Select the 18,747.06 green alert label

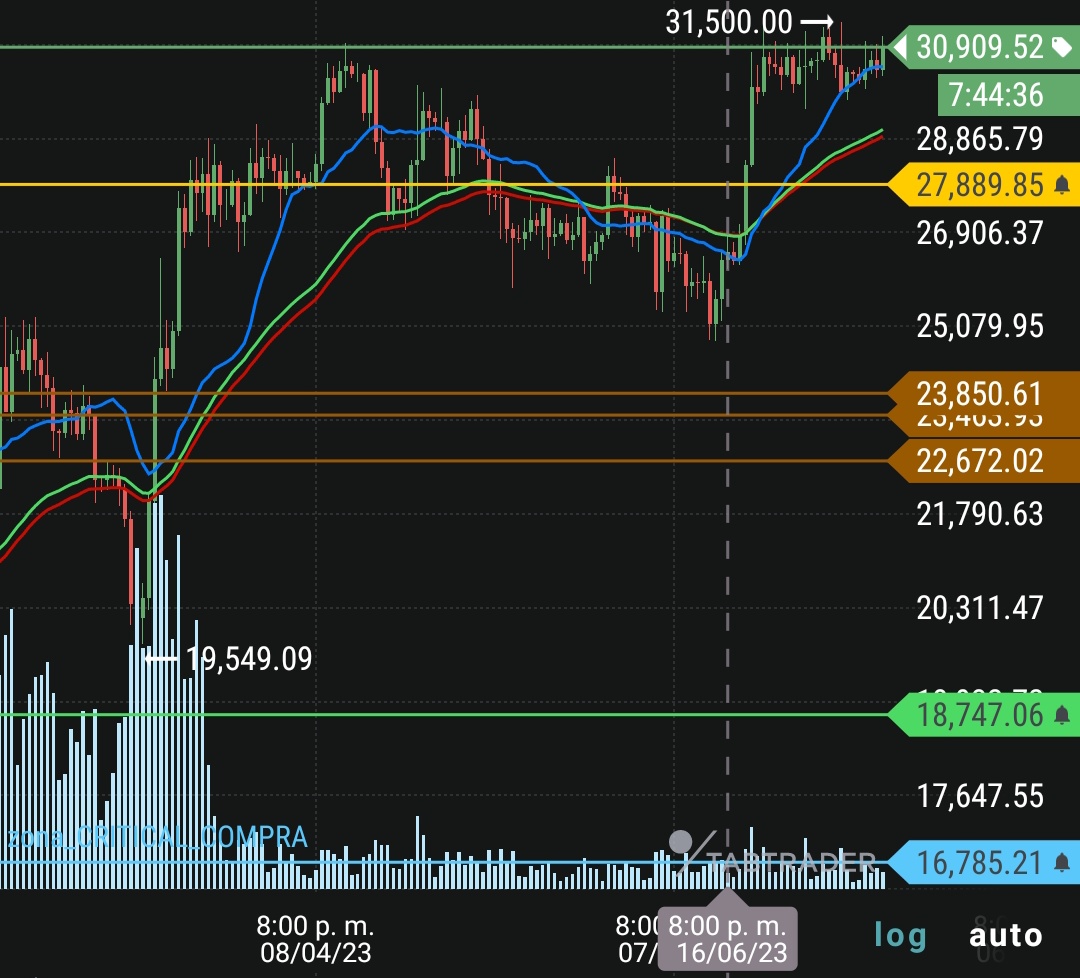(984, 715)
